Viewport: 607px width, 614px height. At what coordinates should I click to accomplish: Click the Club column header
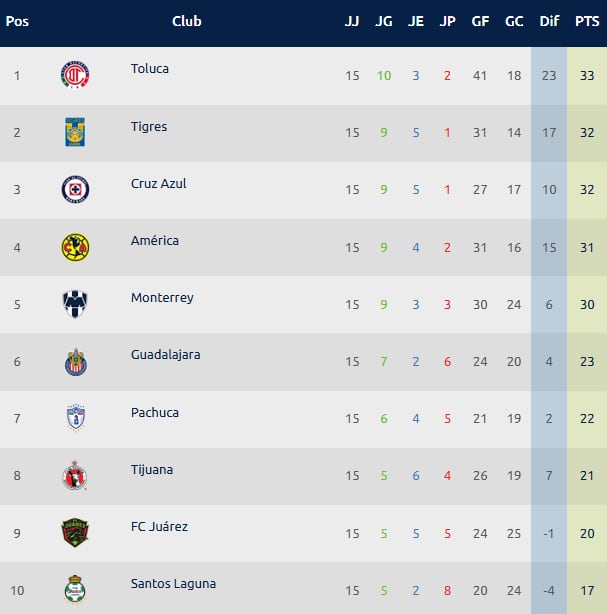coord(186,21)
